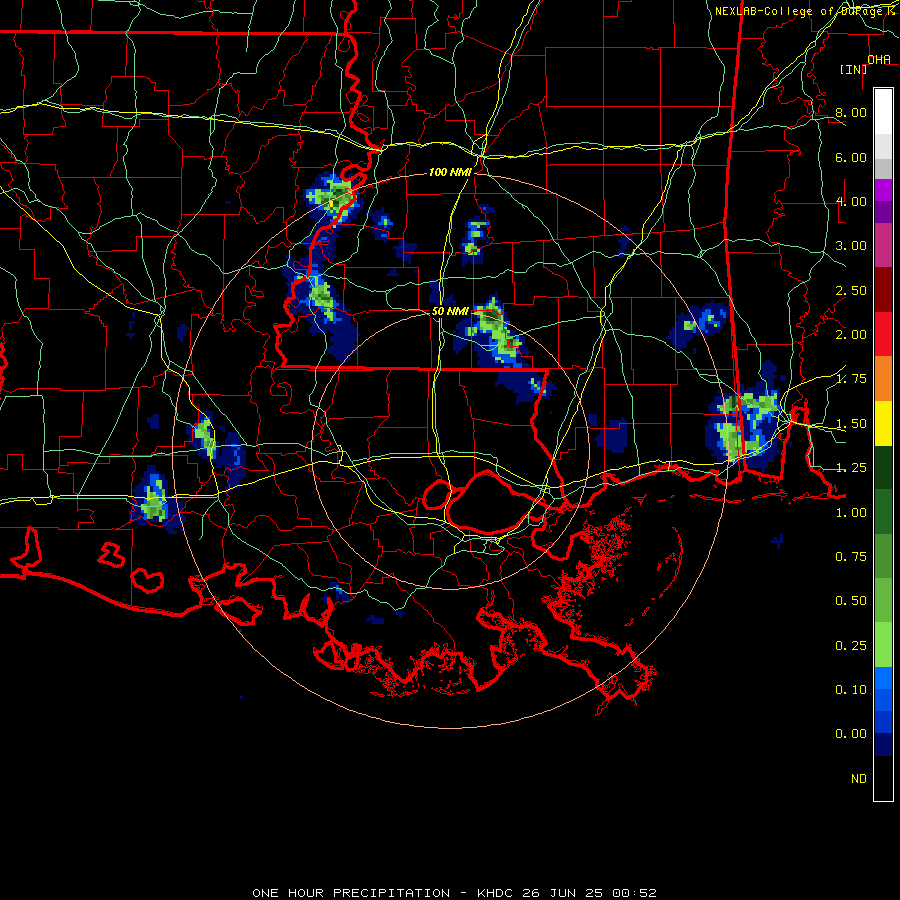Select the dark purple legend swatch
Viewport: 900px width, 900px height.
tap(883, 212)
